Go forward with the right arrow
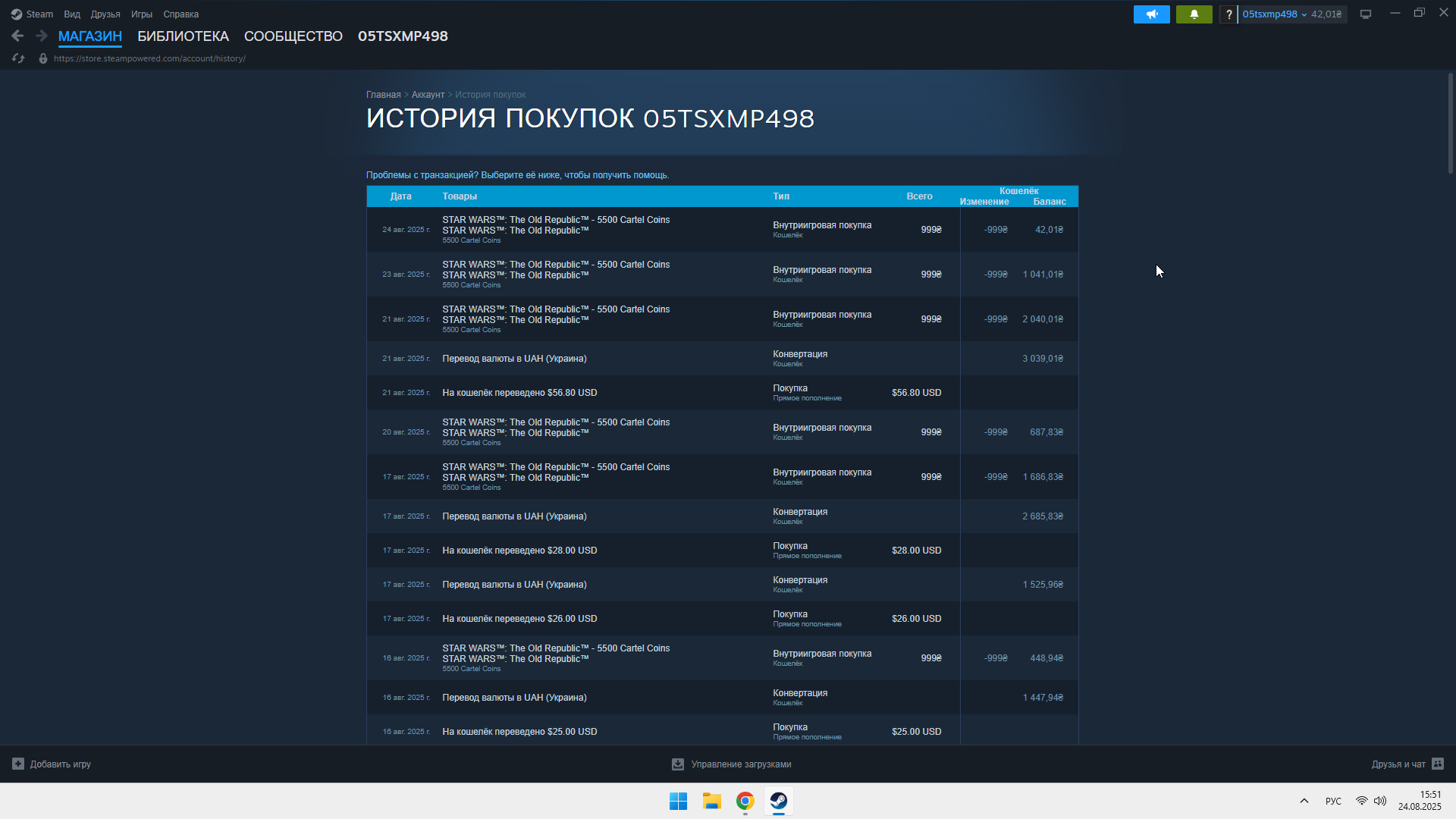Screen dimensions: 1456x819 point(42,36)
